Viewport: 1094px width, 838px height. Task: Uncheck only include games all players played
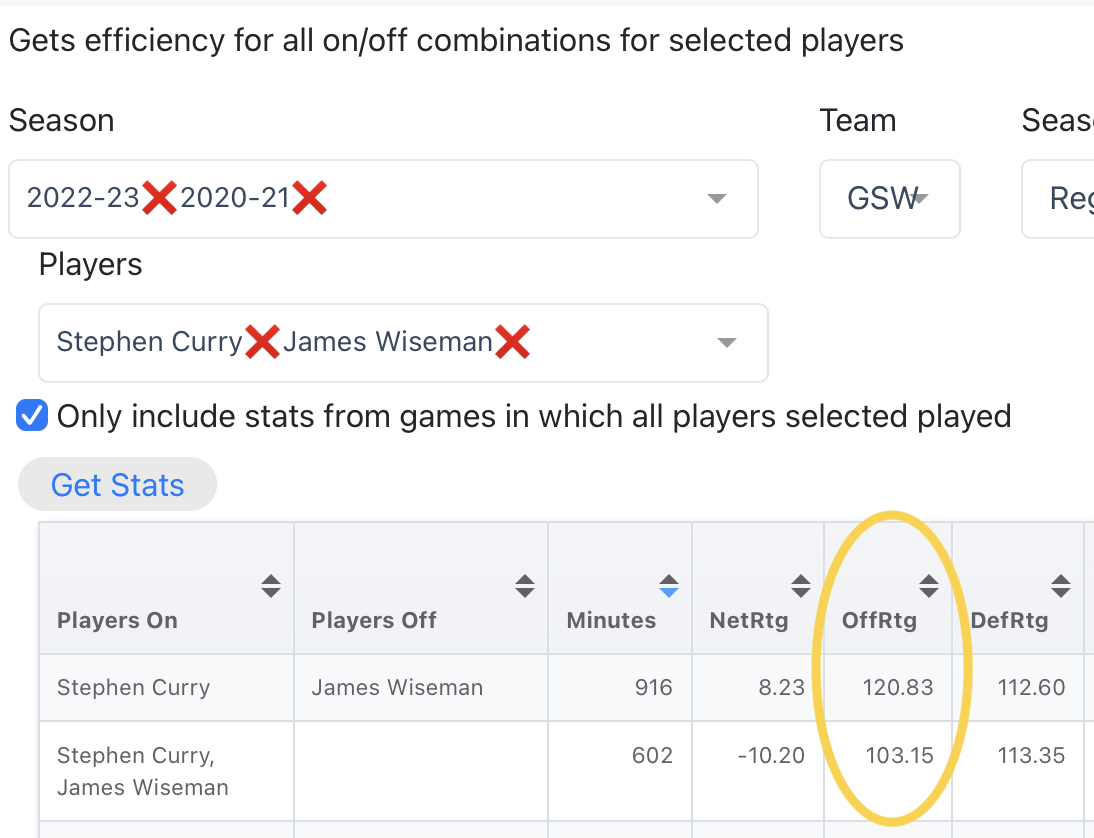(32, 415)
